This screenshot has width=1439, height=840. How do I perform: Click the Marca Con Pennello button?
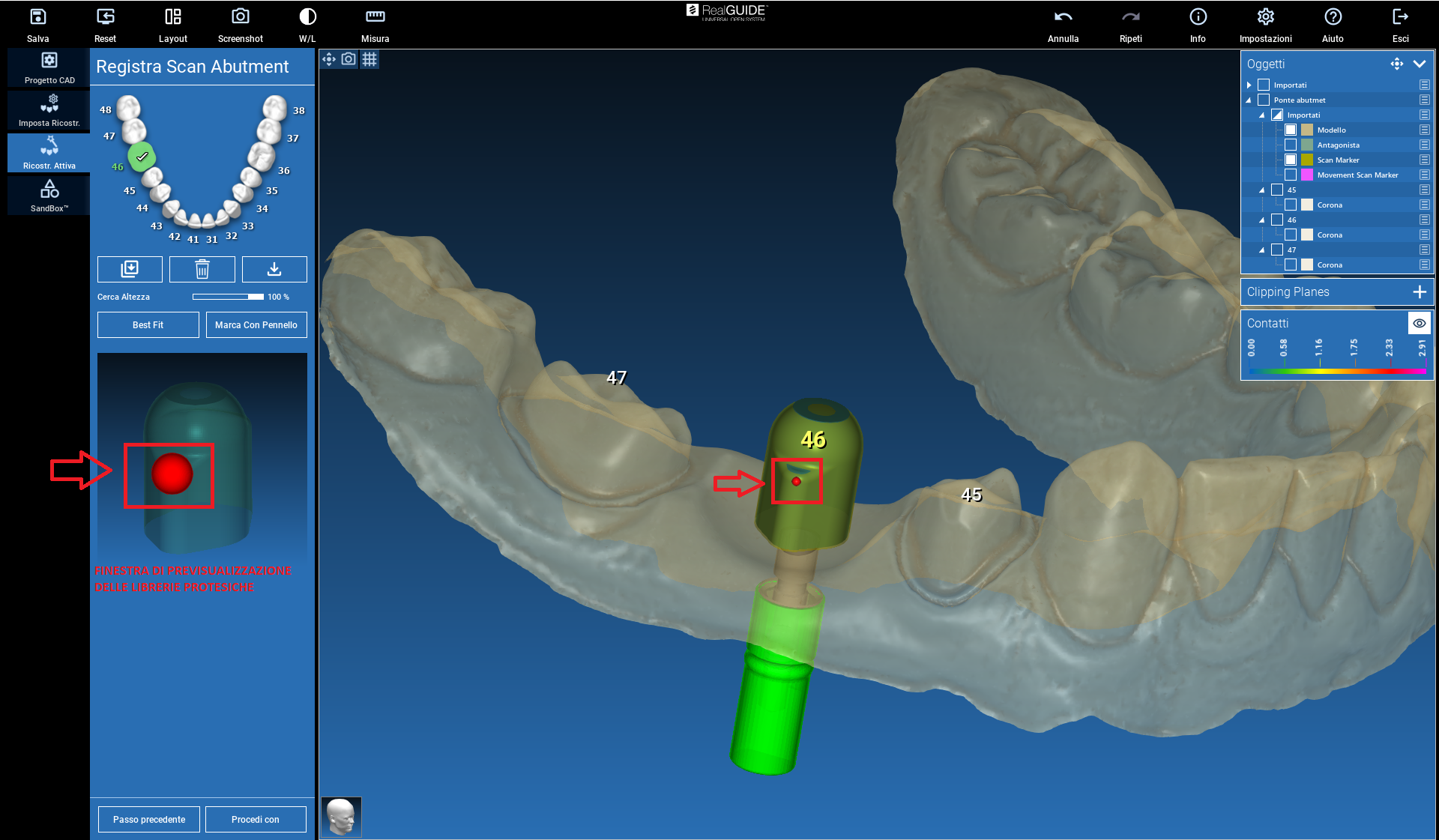pyautogui.click(x=256, y=325)
